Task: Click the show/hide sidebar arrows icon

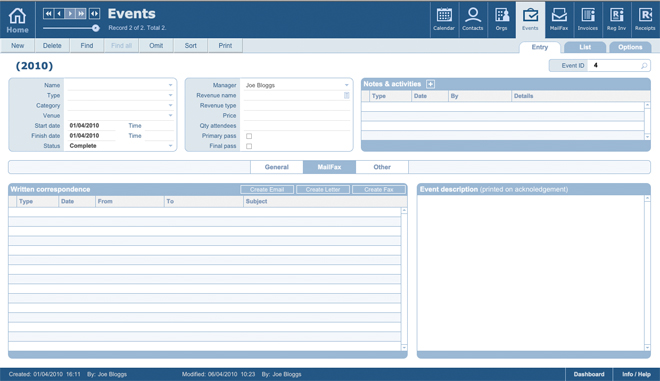Action: (94, 13)
